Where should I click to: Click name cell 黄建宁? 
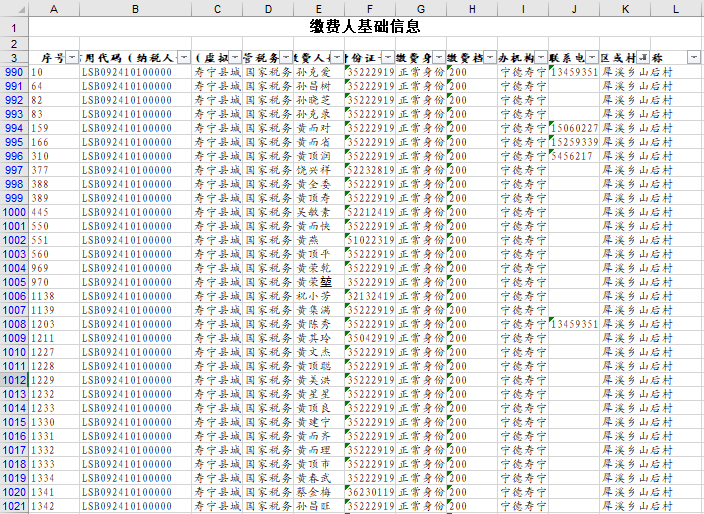319,422
